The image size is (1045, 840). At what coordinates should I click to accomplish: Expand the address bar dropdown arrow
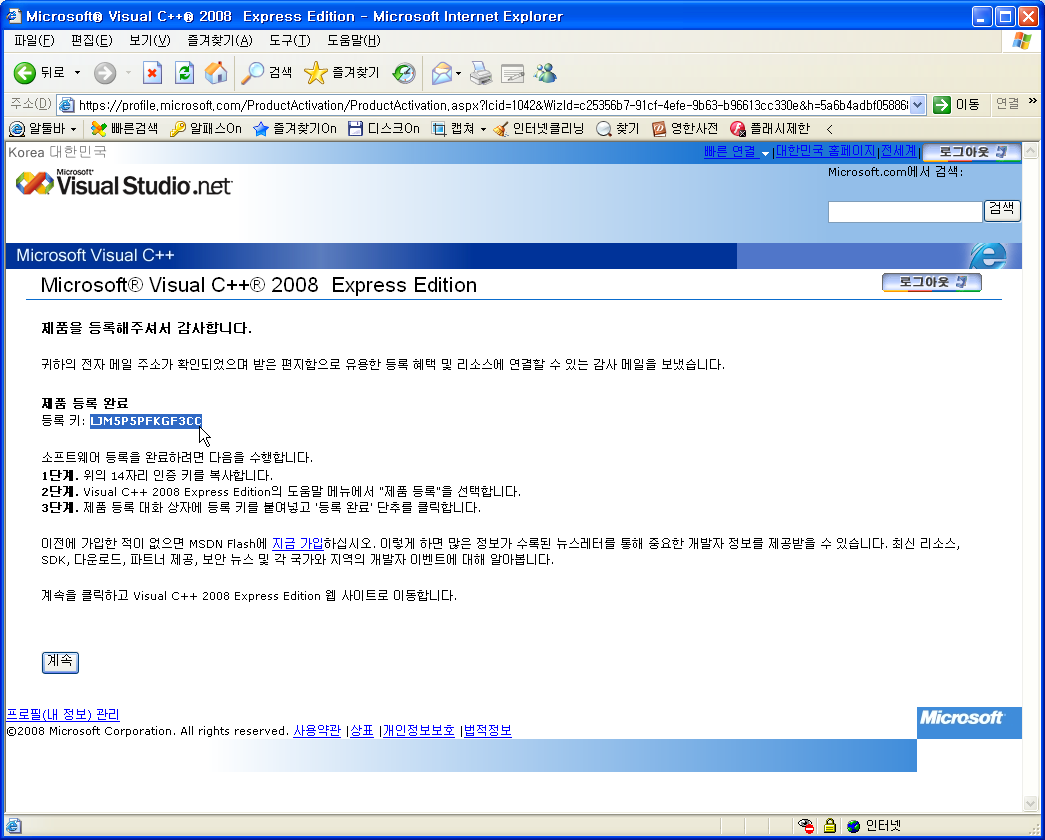click(917, 105)
